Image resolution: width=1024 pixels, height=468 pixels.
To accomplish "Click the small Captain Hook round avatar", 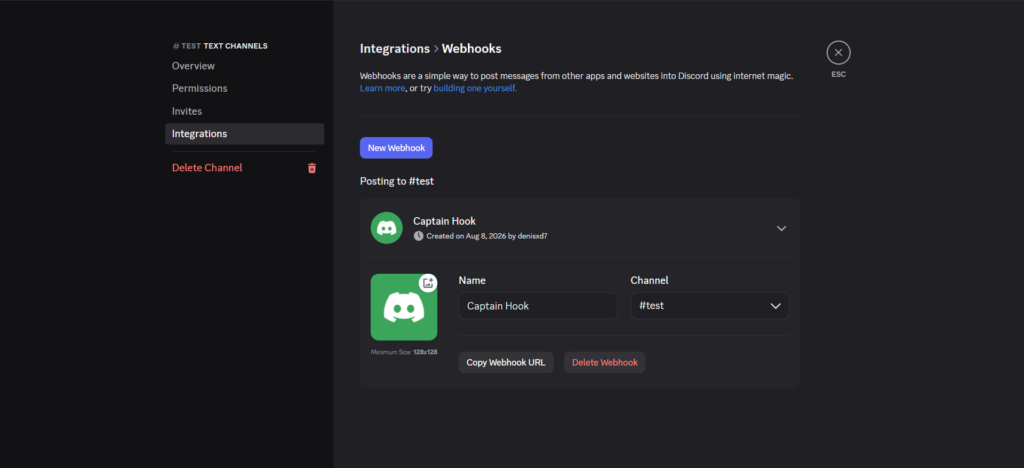I will tap(387, 228).
